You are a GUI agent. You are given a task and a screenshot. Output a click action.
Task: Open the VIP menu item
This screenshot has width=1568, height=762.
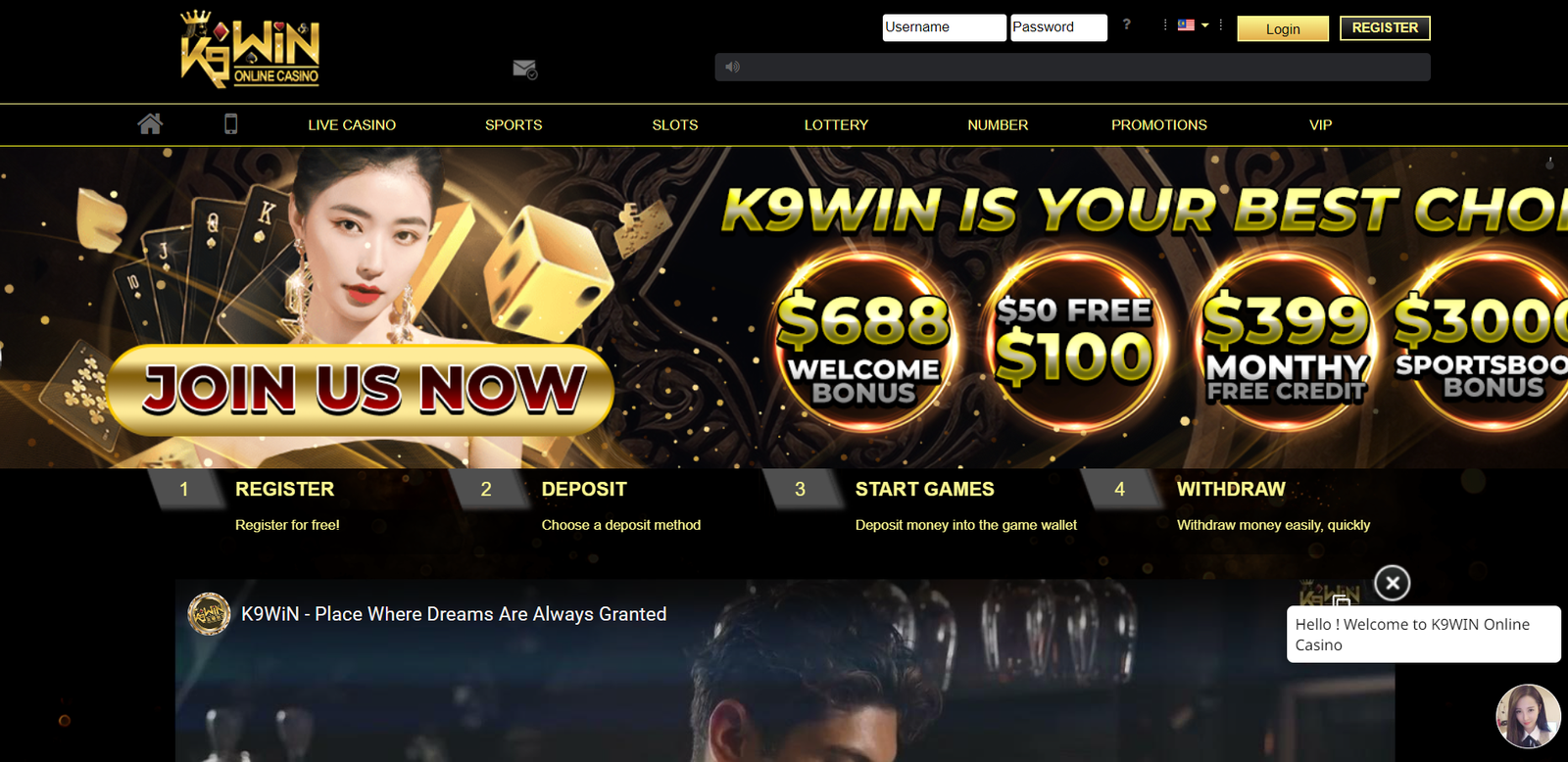coord(1320,124)
